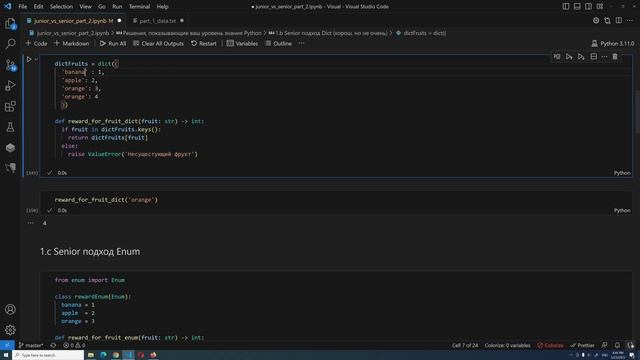640x360 pixels.
Task: Click Python language label of first cell
Action: click(622, 173)
